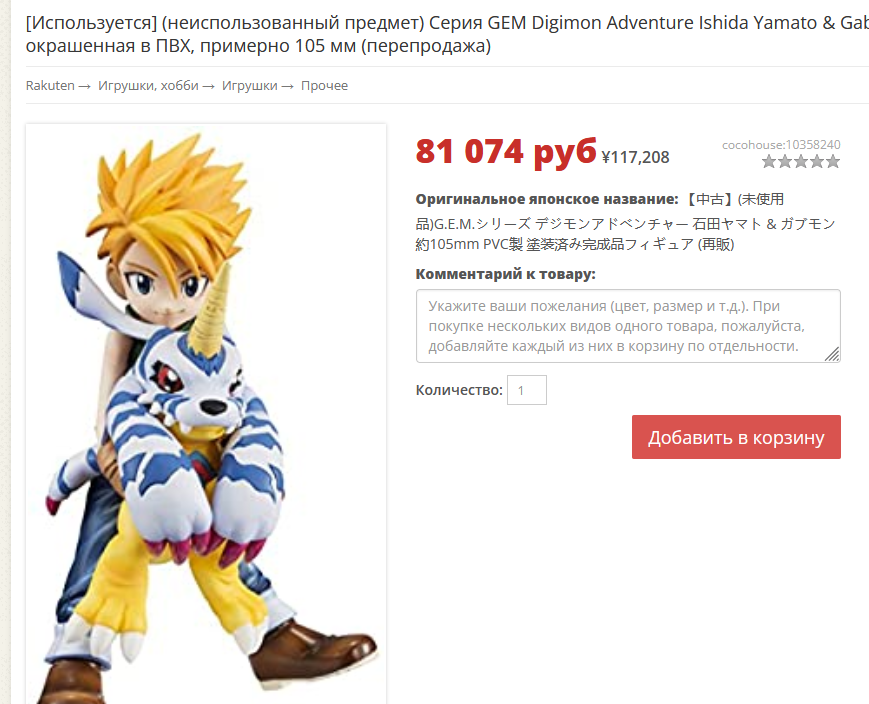Click the product title heading
This screenshot has height=704, width=869.
click(x=447, y=34)
